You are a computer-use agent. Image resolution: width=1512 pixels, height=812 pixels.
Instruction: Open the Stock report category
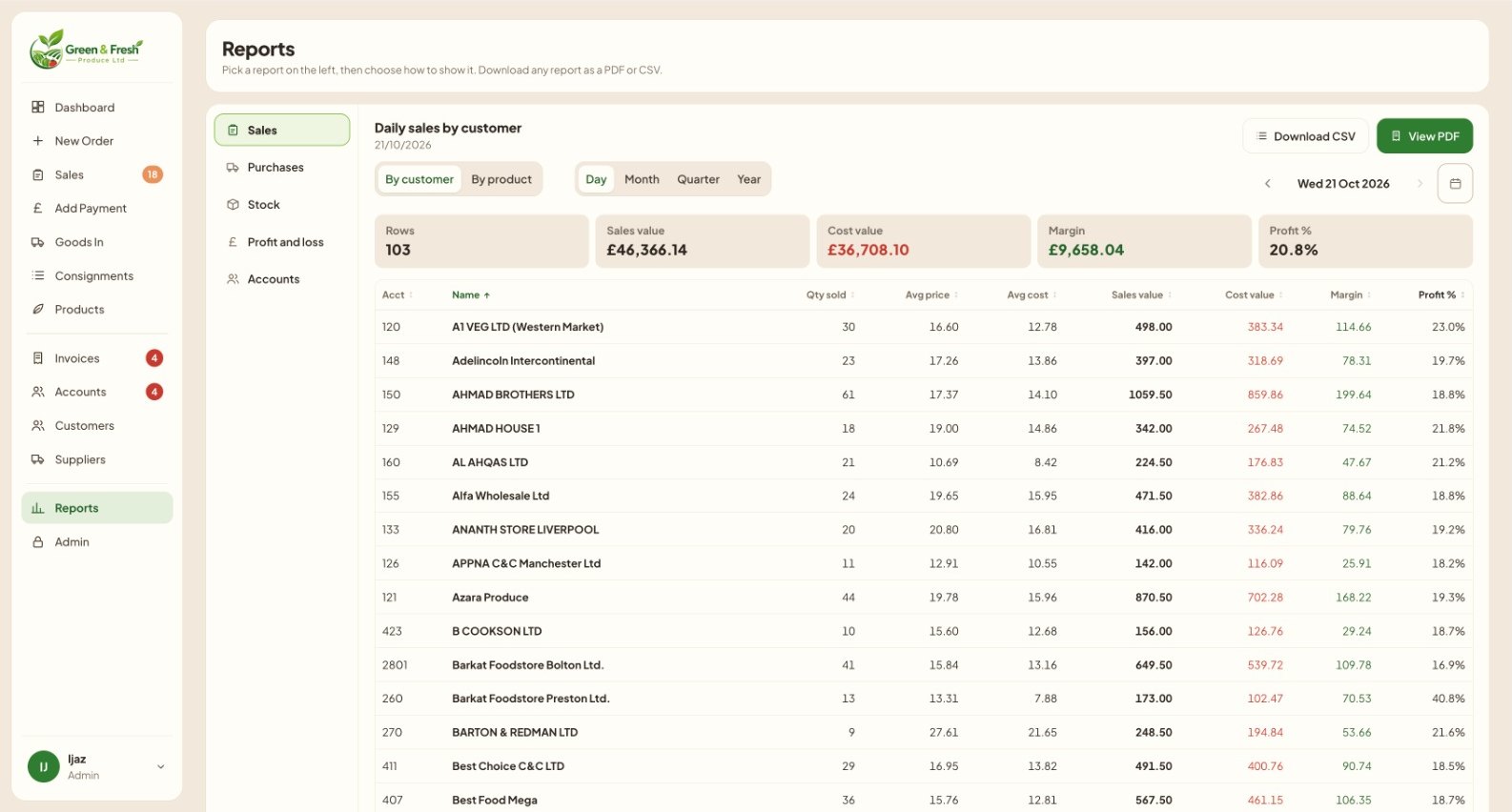coord(282,204)
